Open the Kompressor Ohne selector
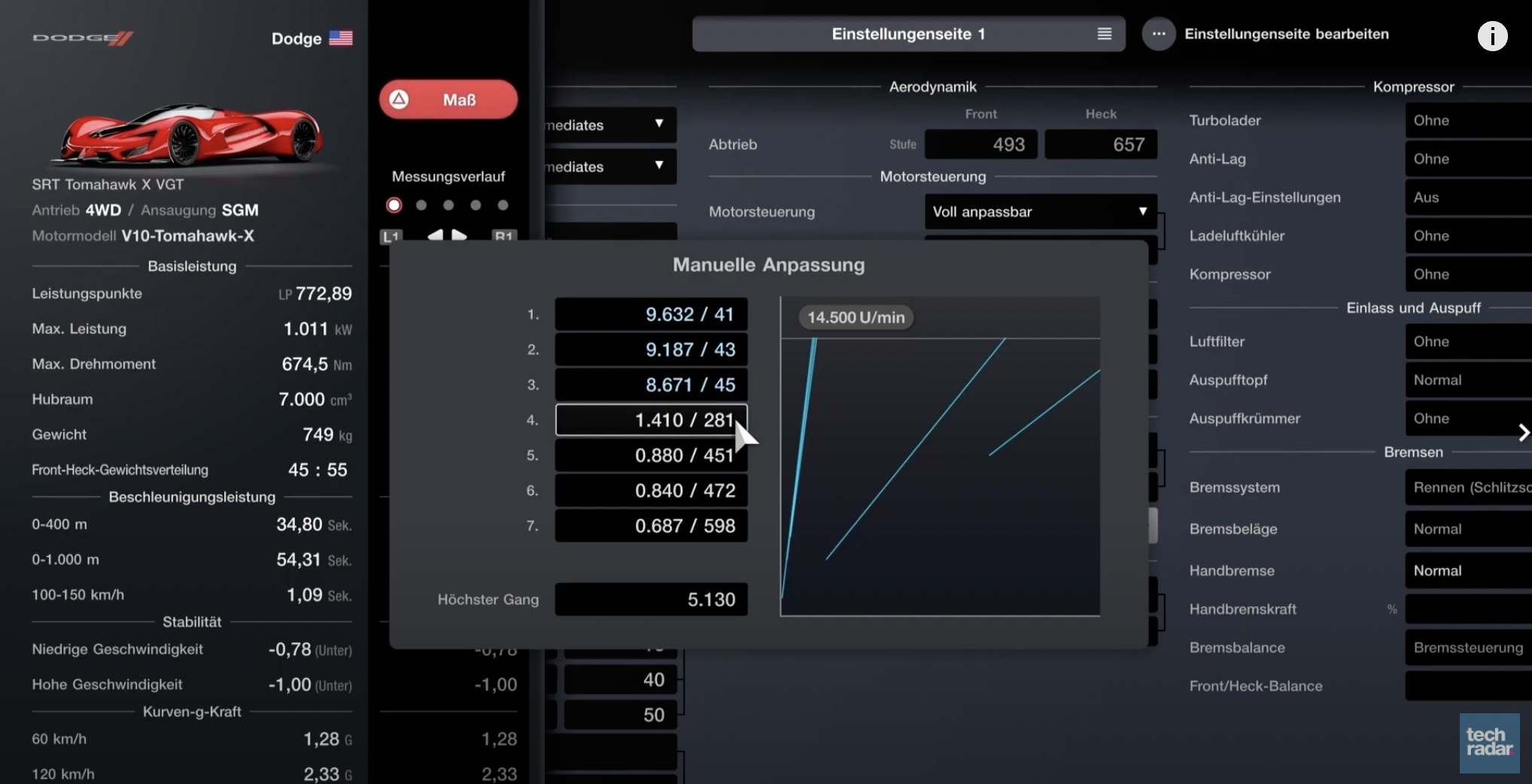Viewport: 1532px width, 784px height. tap(1468, 274)
